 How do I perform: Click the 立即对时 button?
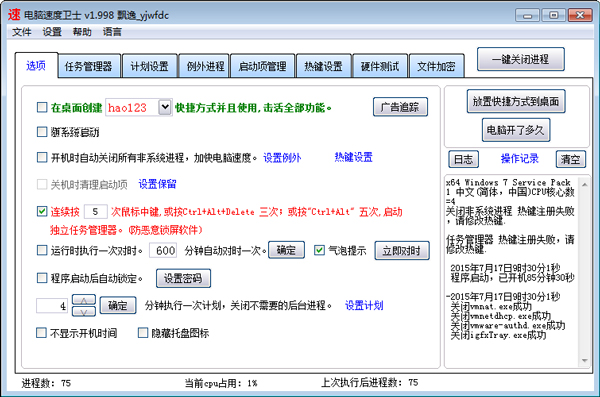coord(402,251)
